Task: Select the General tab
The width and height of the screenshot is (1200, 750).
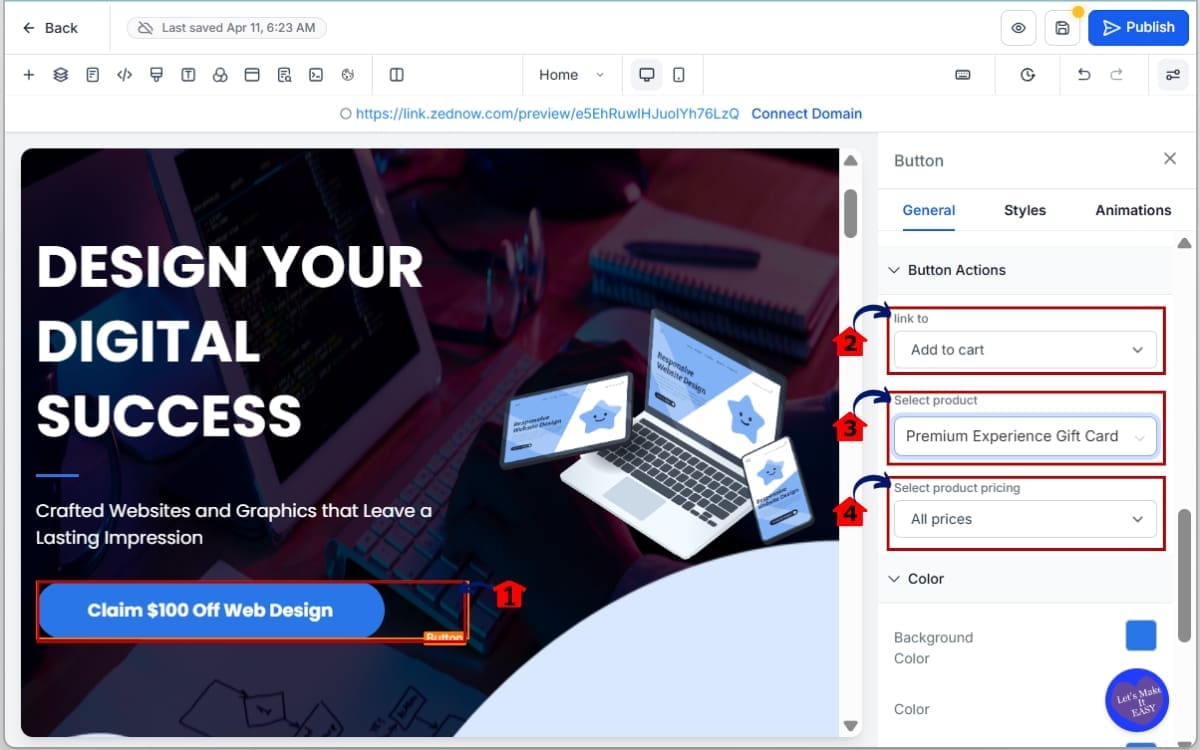Action: [928, 210]
